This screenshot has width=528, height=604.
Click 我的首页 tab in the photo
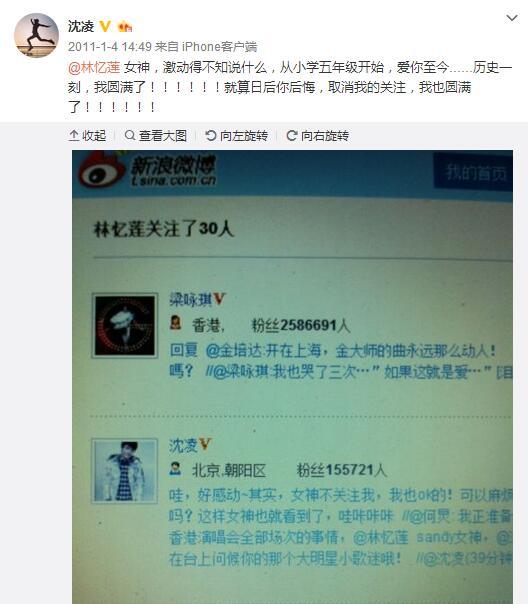pyautogui.click(x=474, y=171)
